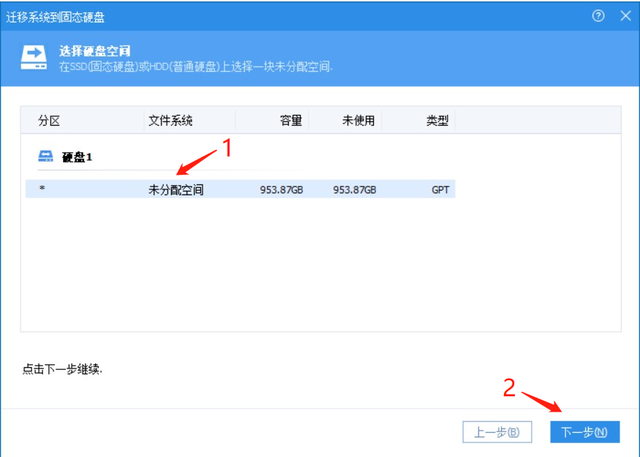
Task: Click the 硬盘1 disk drive icon
Action: click(45, 156)
